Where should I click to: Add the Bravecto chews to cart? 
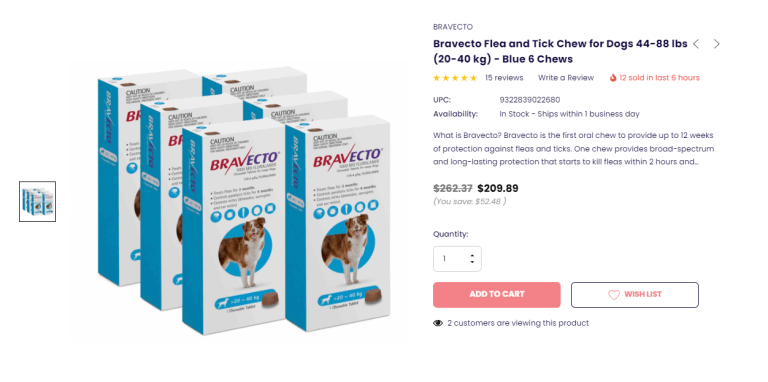pyautogui.click(x=497, y=295)
